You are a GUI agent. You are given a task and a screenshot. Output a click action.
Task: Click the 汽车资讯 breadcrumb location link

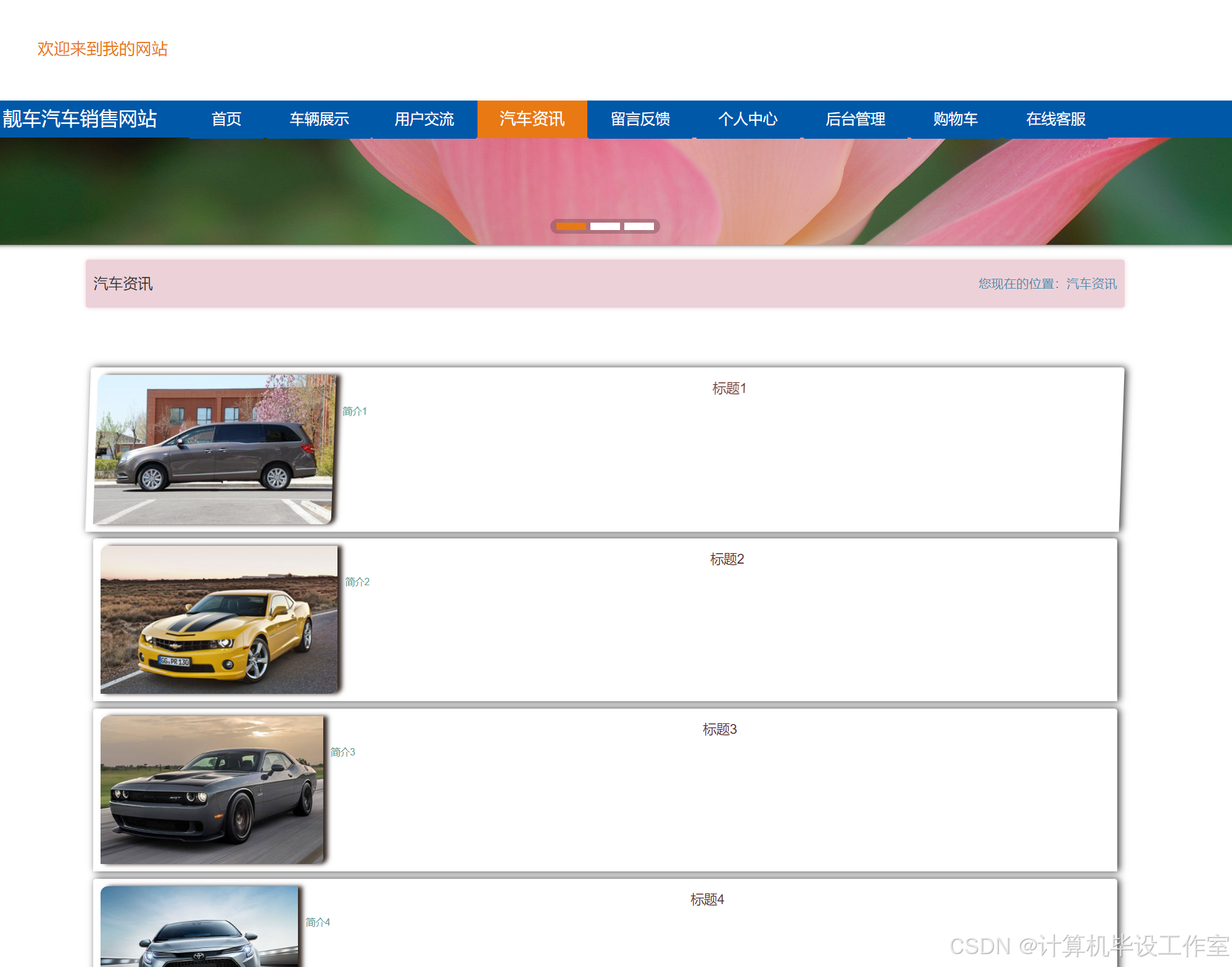(x=1091, y=284)
